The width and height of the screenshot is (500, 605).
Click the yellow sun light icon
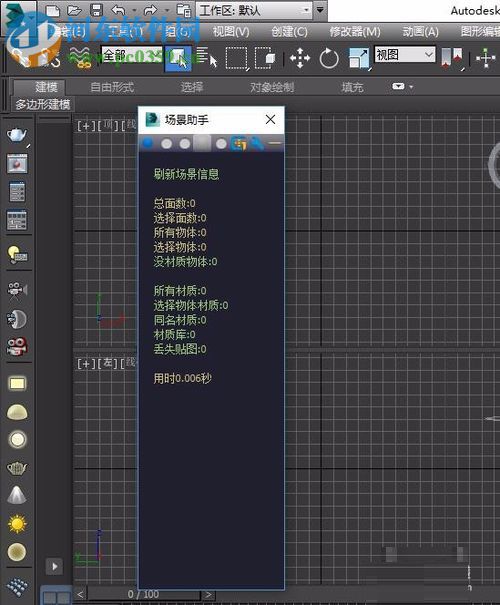tap(17, 524)
